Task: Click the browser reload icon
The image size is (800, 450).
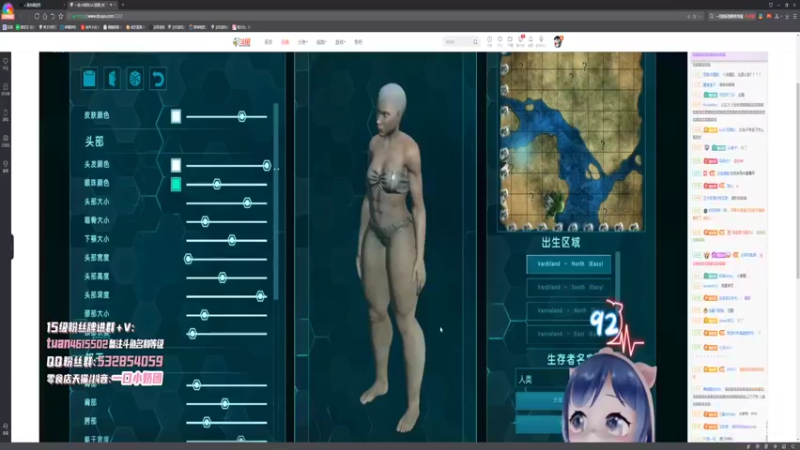Action: tap(37, 16)
